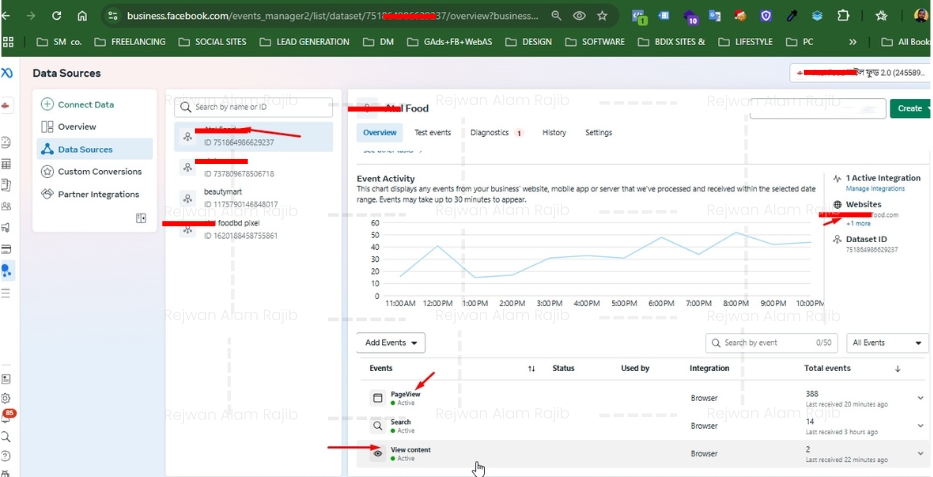This screenshot has width=933, height=477.
Task: Click the Meta logo icon
Action: (x=7, y=74)
